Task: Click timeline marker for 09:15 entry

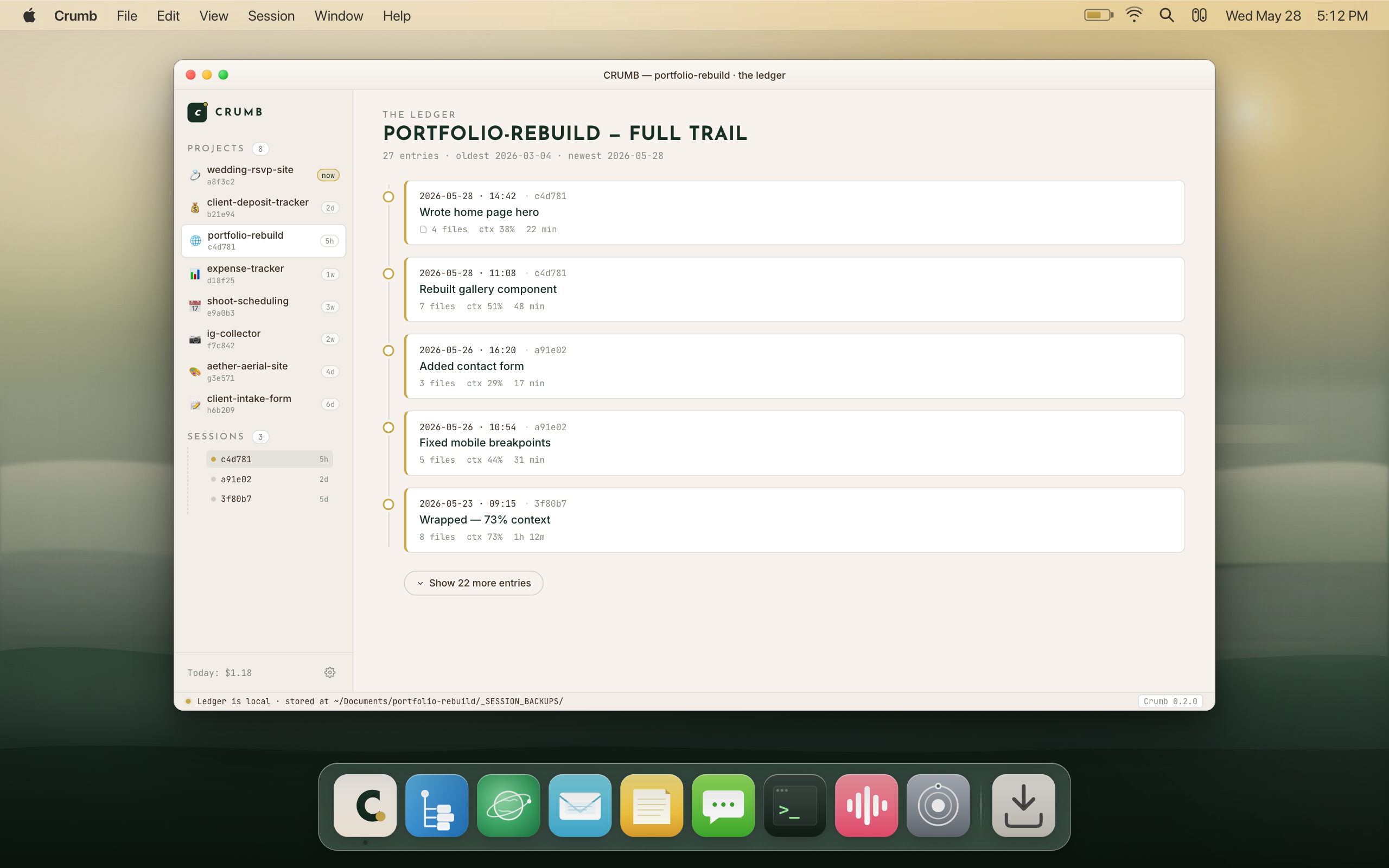Action: [388, 505]
